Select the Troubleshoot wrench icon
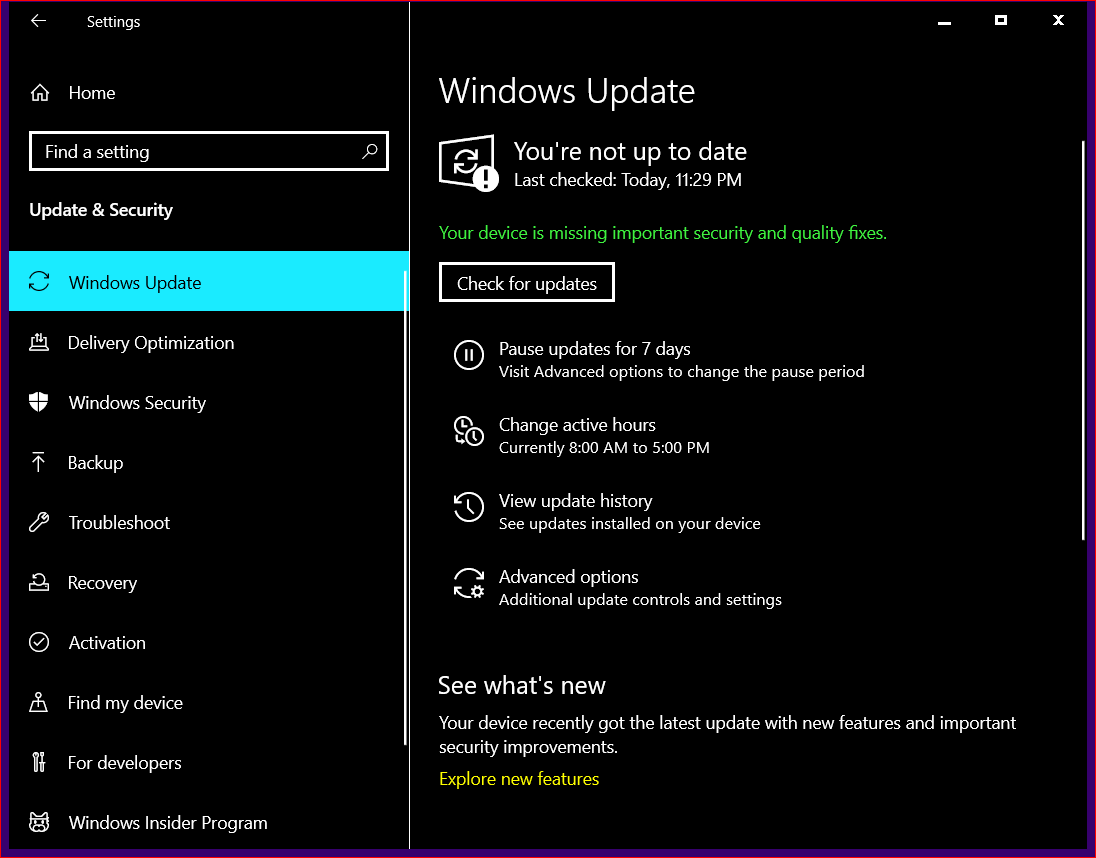The width and height of the screenshot is (1096, 858). pyautogui.click(x=38, y=522)
